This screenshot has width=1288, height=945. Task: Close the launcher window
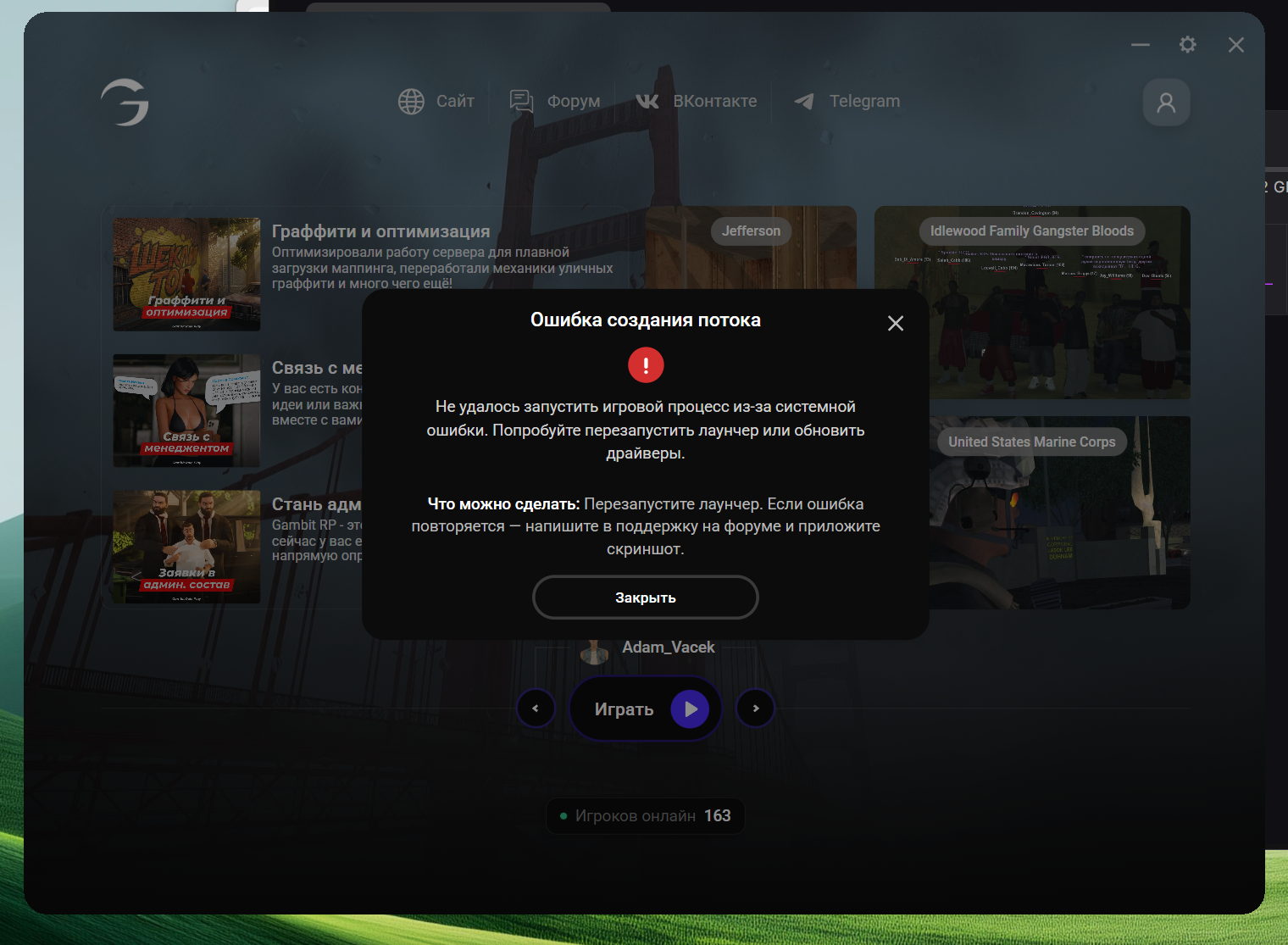tap(1236, 44)
